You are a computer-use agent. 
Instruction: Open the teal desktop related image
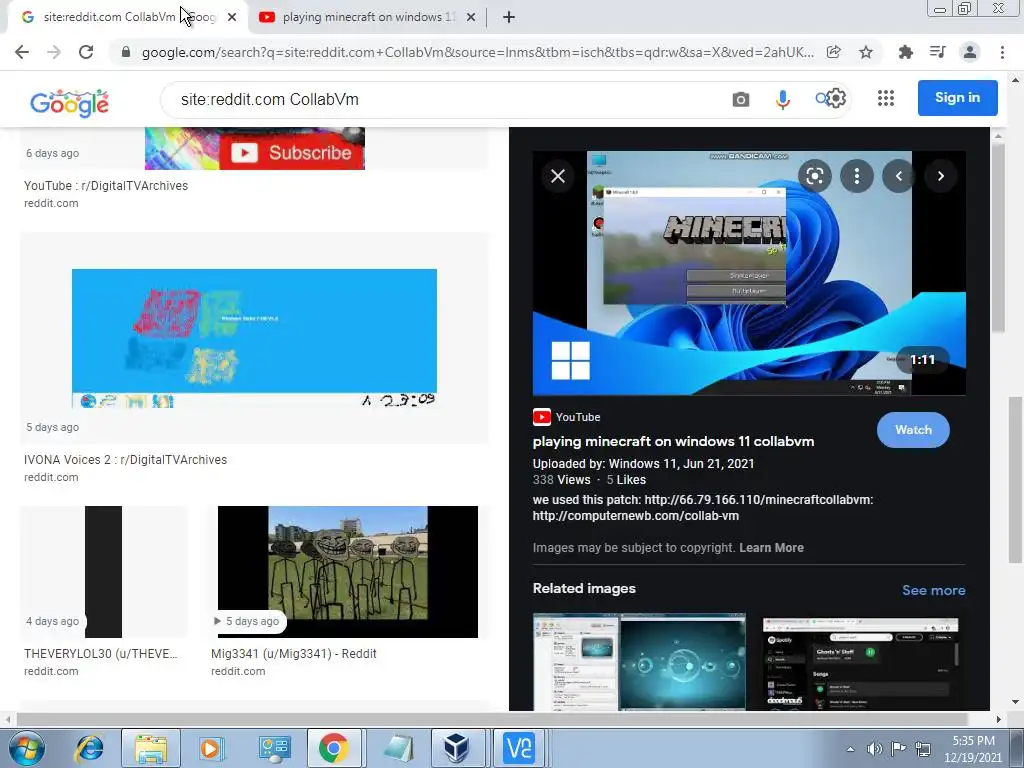click(639, 662)
